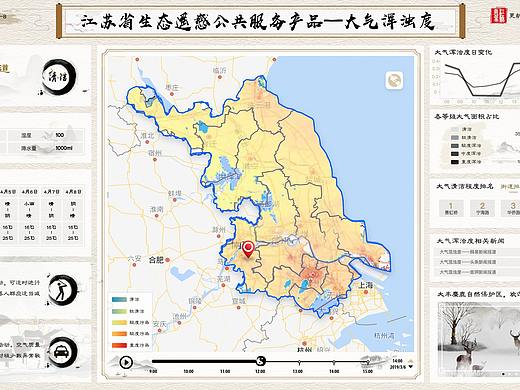Click the 大气浑浊度日变化 line chart
The width and height of the screenshot is (520, 390).
480,82
